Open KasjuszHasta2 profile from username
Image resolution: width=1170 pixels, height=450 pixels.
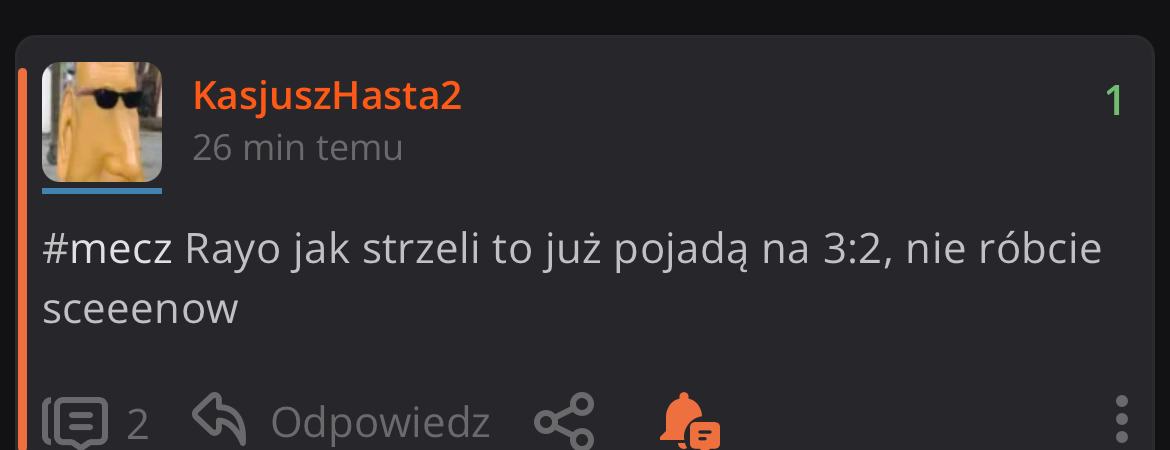point(327,97)
